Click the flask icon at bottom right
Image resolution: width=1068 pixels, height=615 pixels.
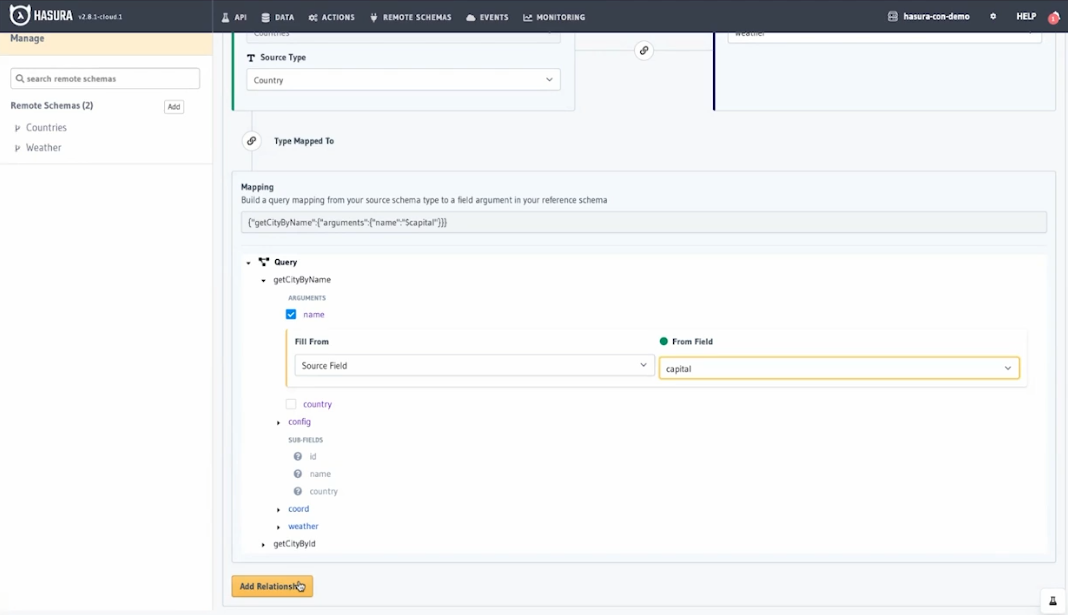(1052, 601)
